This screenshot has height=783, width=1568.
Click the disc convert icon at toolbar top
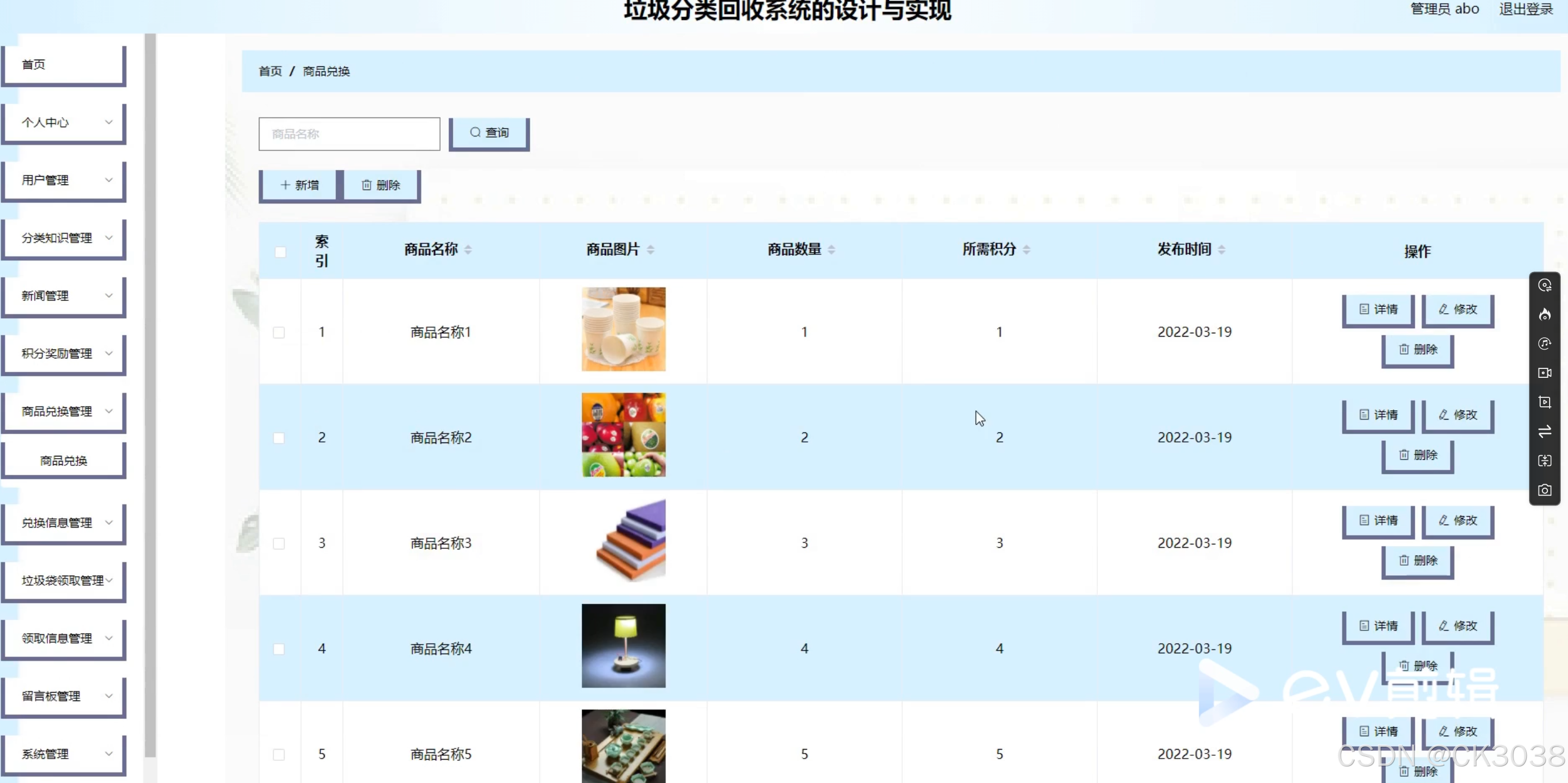pyautogui.click(x=1544, y=285)
